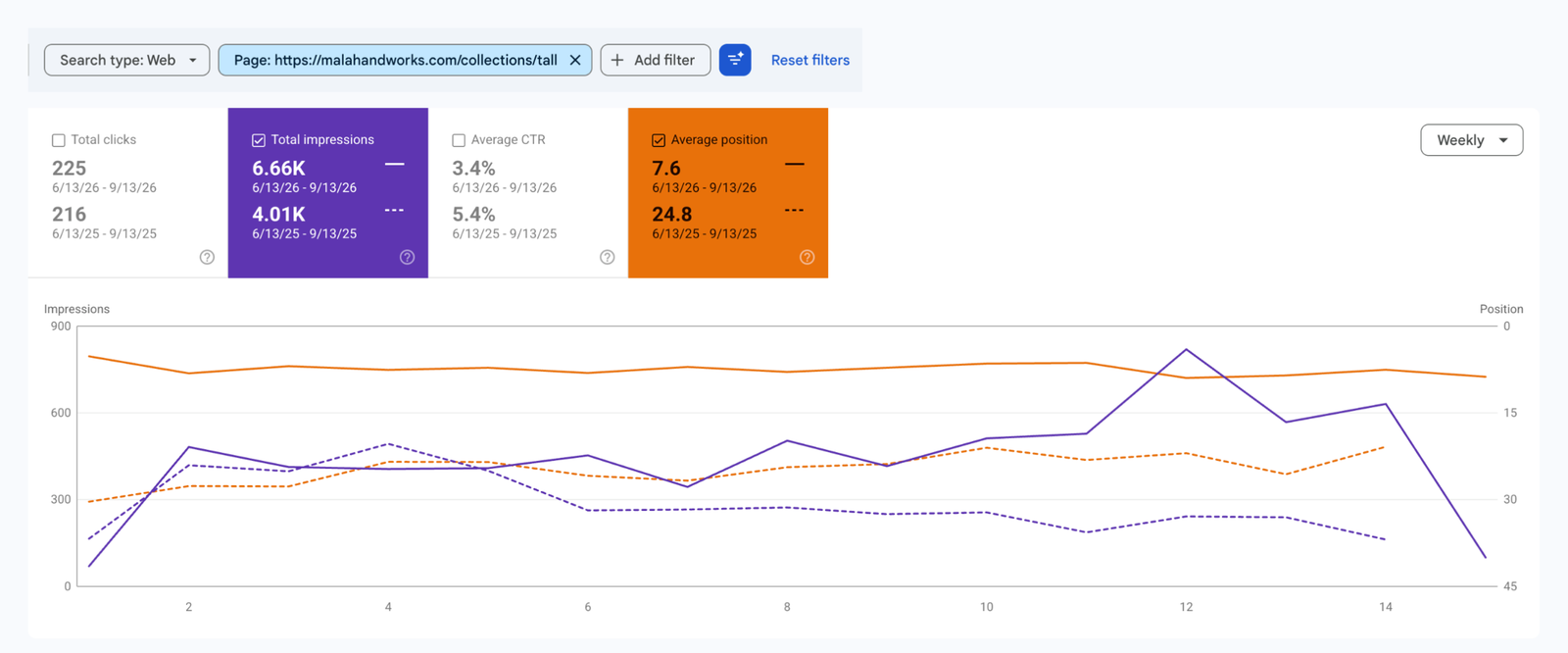Click the Reset filters link
This screenshot has width=1568, height=653.
click(810, 60)
